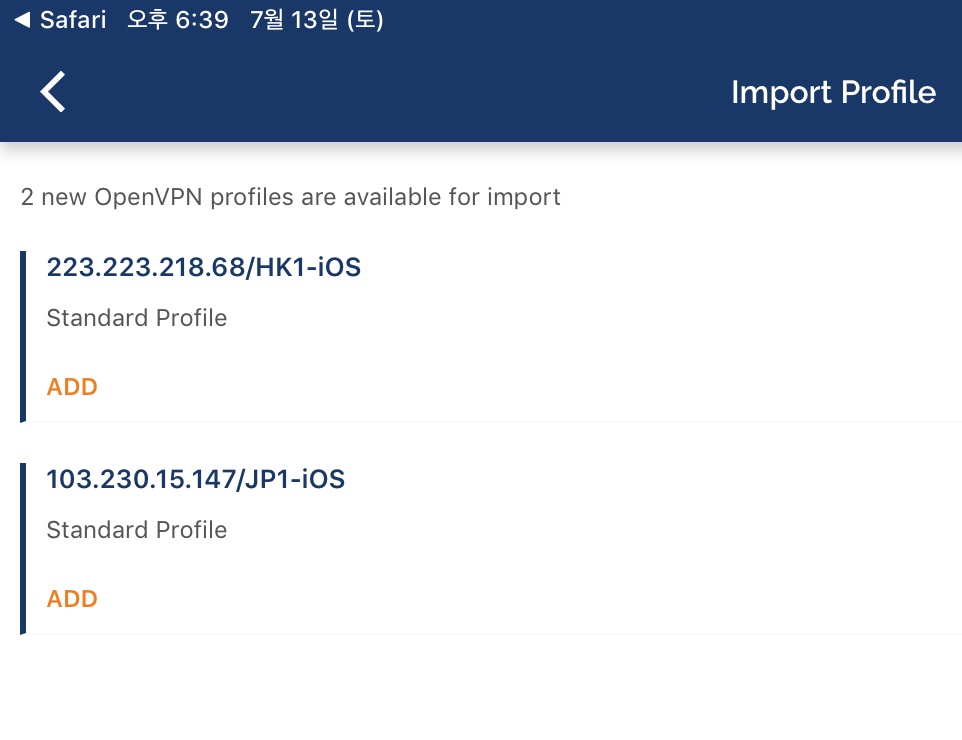Click the blue accent bar beside HK1-iOS
The image size is (962, 740).
[23, 336]
